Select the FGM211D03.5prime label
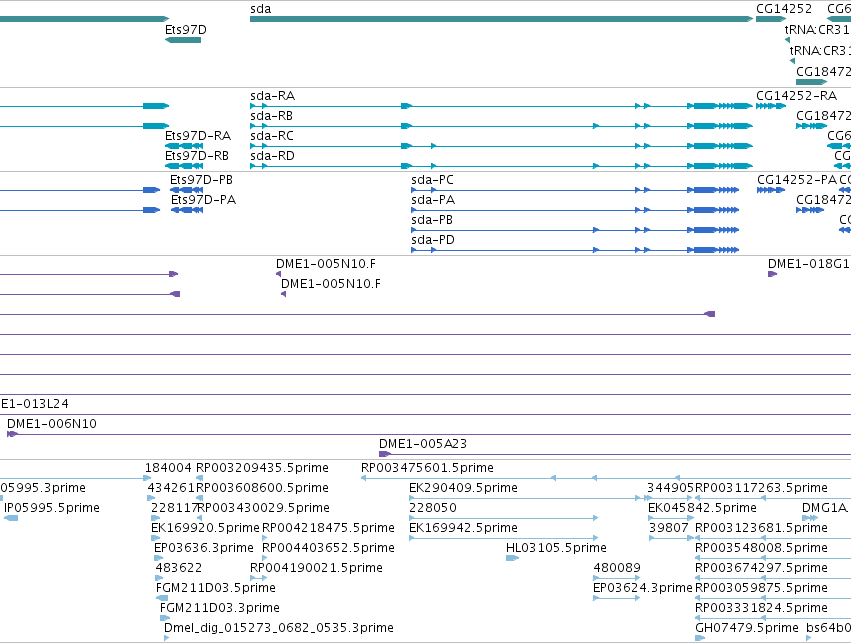Viewport: 851px width, 643px height. click(x=215, y=588)
